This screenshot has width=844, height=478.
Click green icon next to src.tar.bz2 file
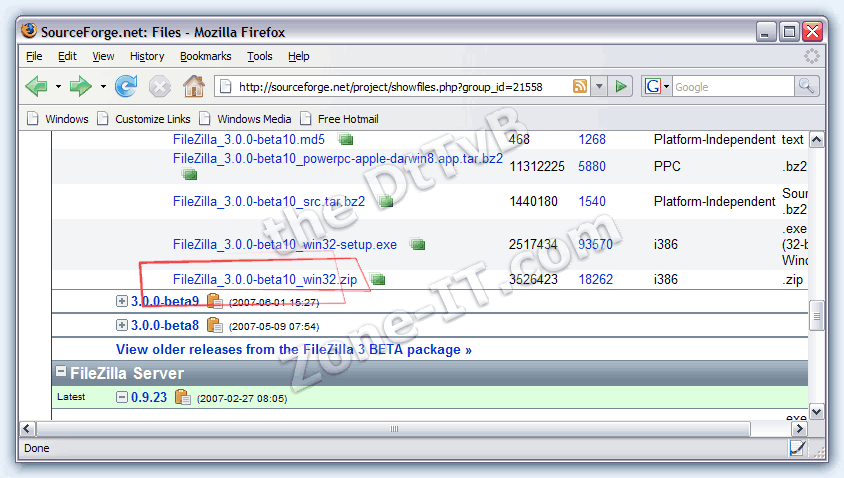385,202
